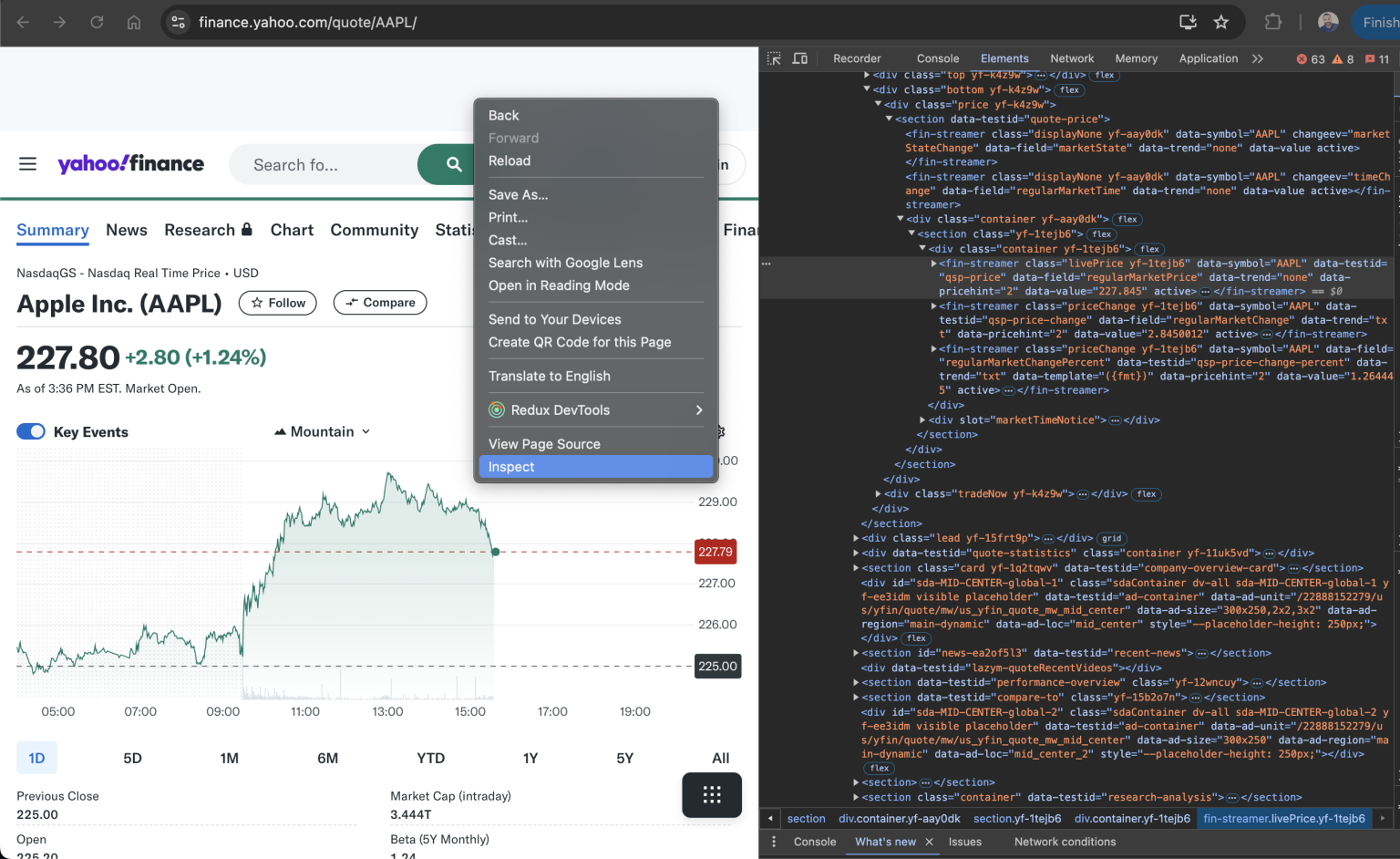Switch to the Network tab
The image size is (1400, 859).
(1072, 58)
